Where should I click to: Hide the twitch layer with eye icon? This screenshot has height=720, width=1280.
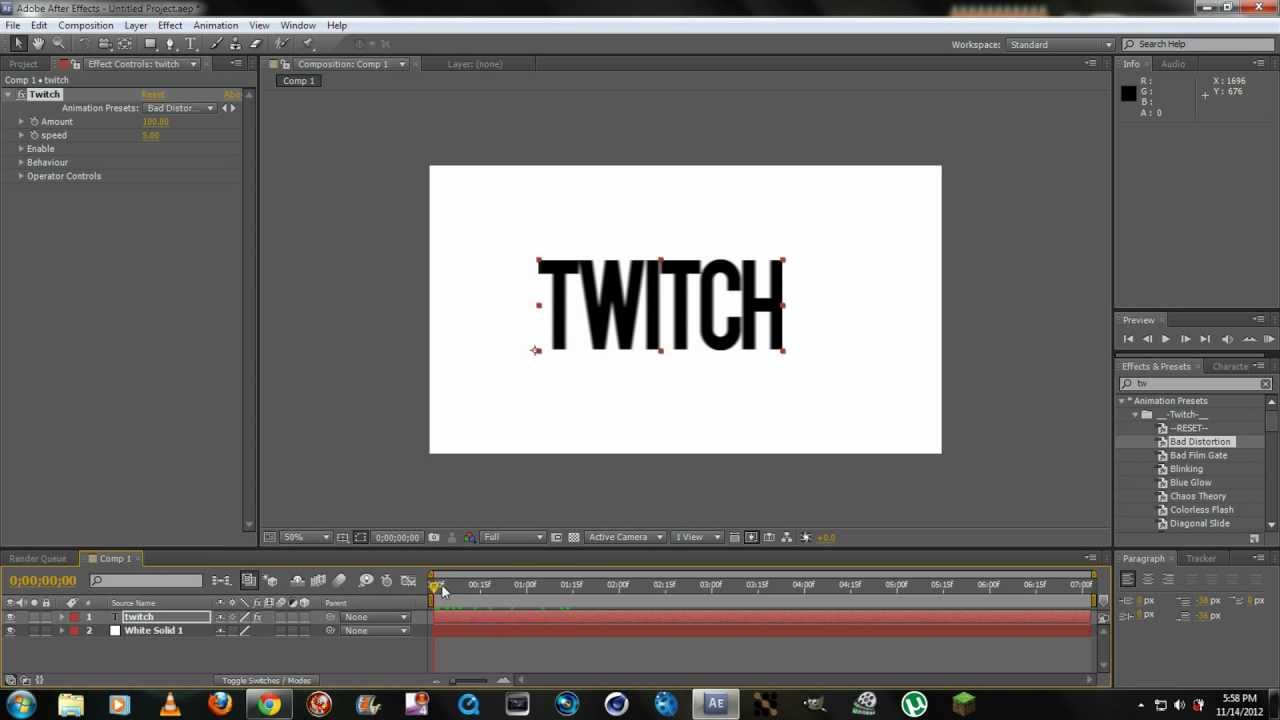[x=10, y=617]
